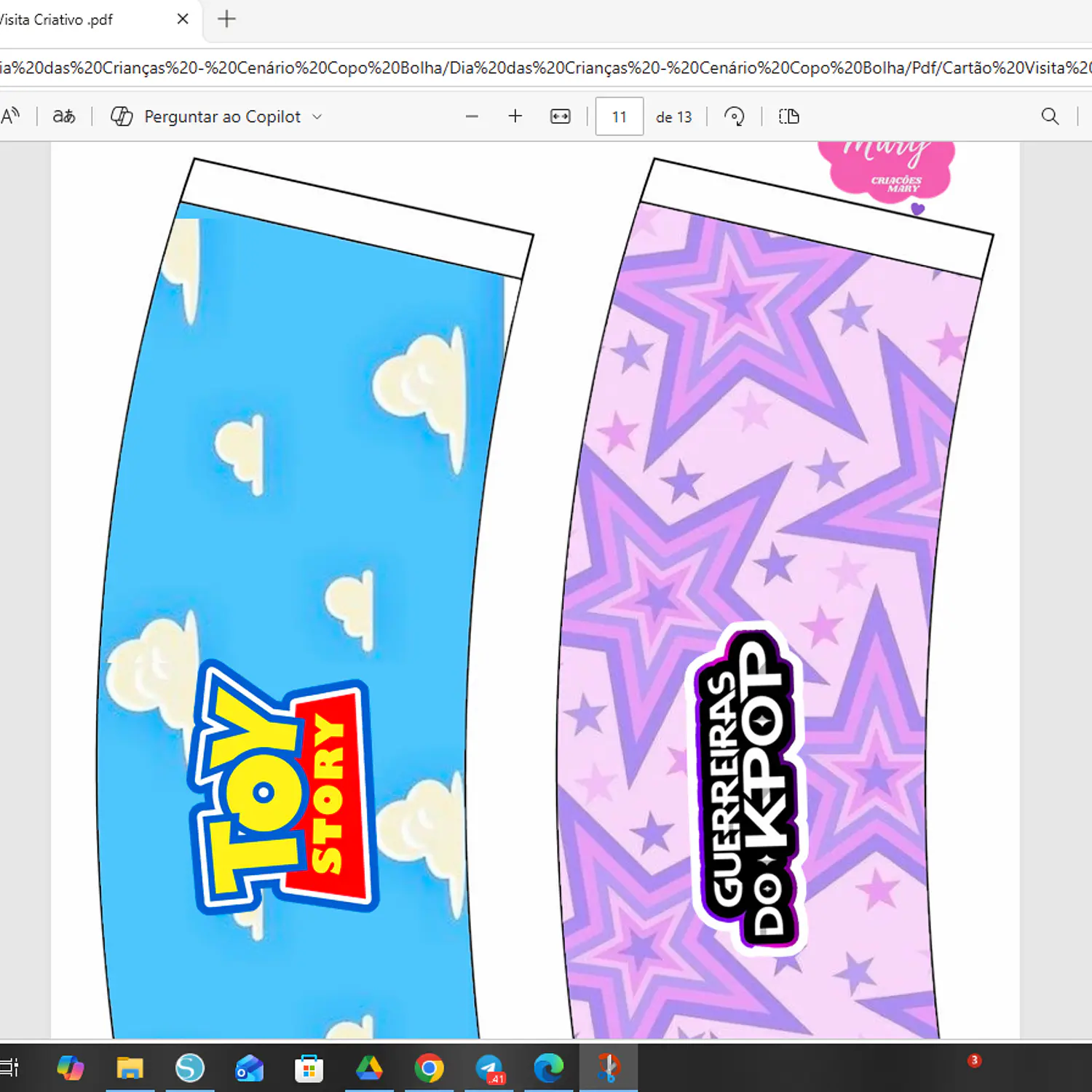Open Google Drive from the taskbar
This screenshot has width=1092, height=1092.
pos(369,1068)
